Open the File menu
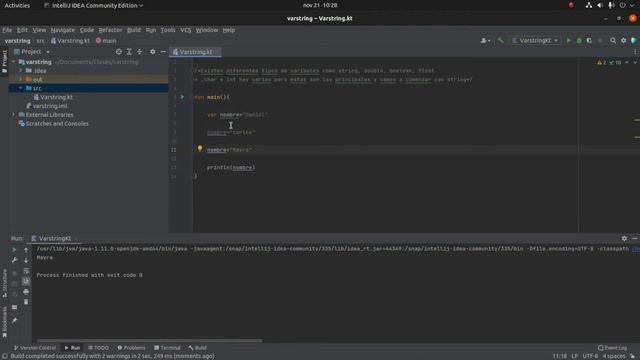640x360 pixels. coord(7,30)
